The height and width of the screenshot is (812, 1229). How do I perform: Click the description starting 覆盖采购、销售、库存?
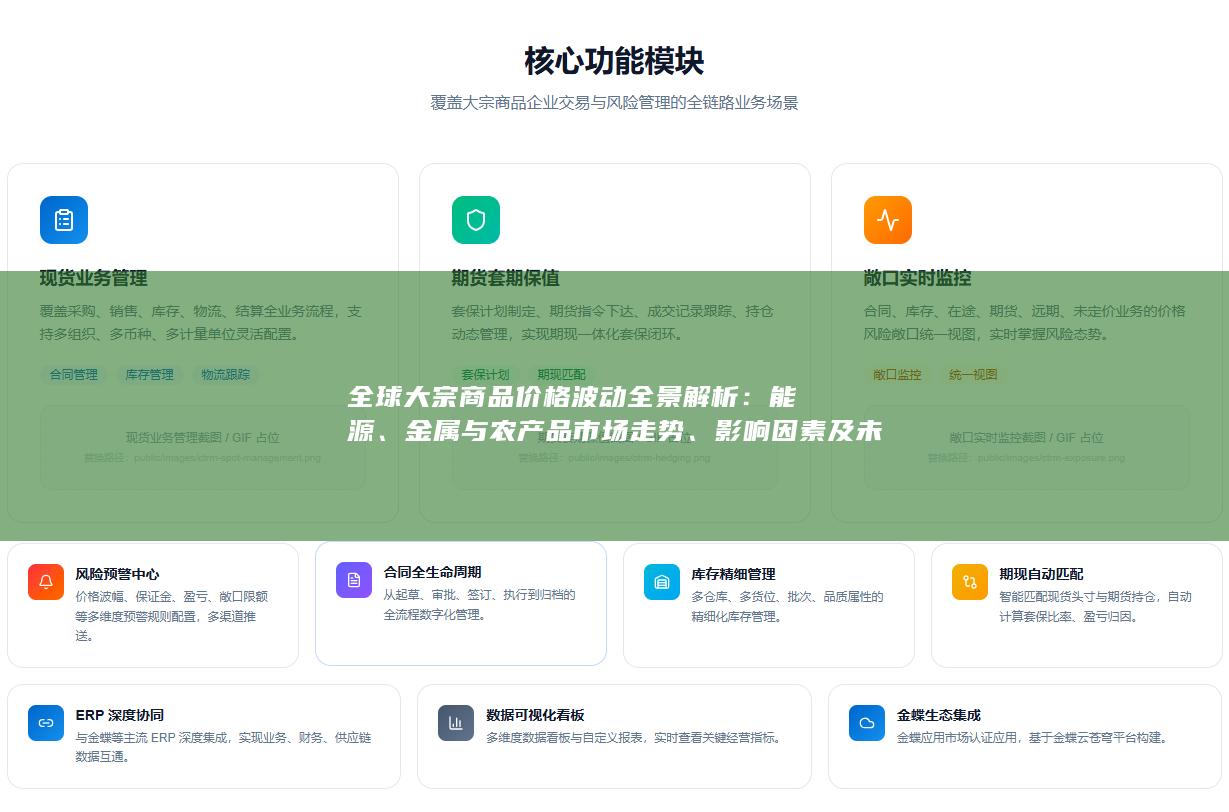coord(201,322)
